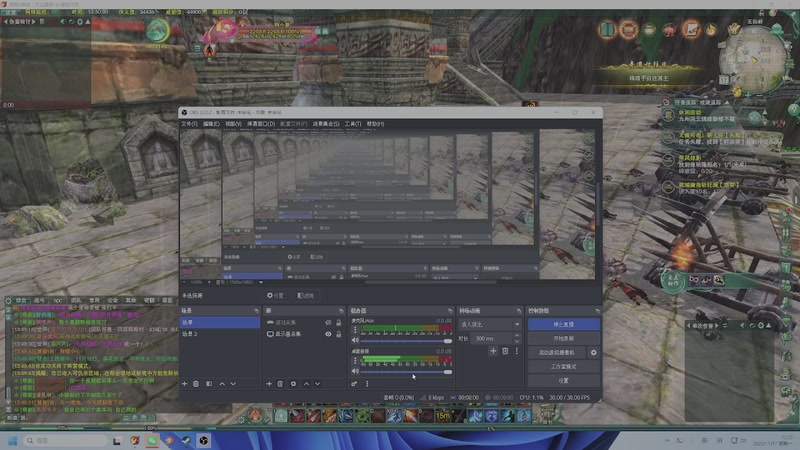
Task: Open the book icon in game top bar
Action: tap(607, 30)
